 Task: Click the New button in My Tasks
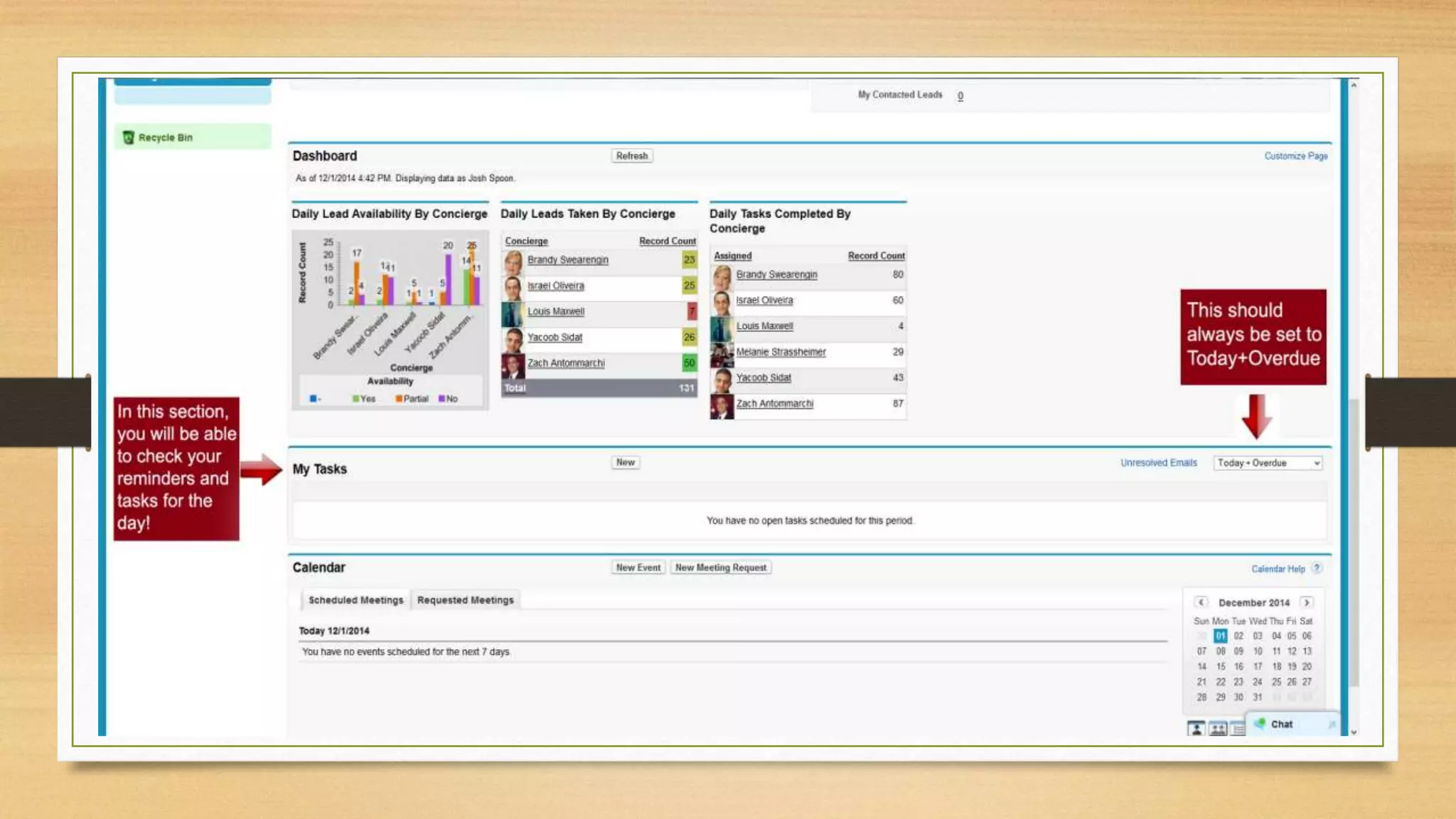point(625,462)
